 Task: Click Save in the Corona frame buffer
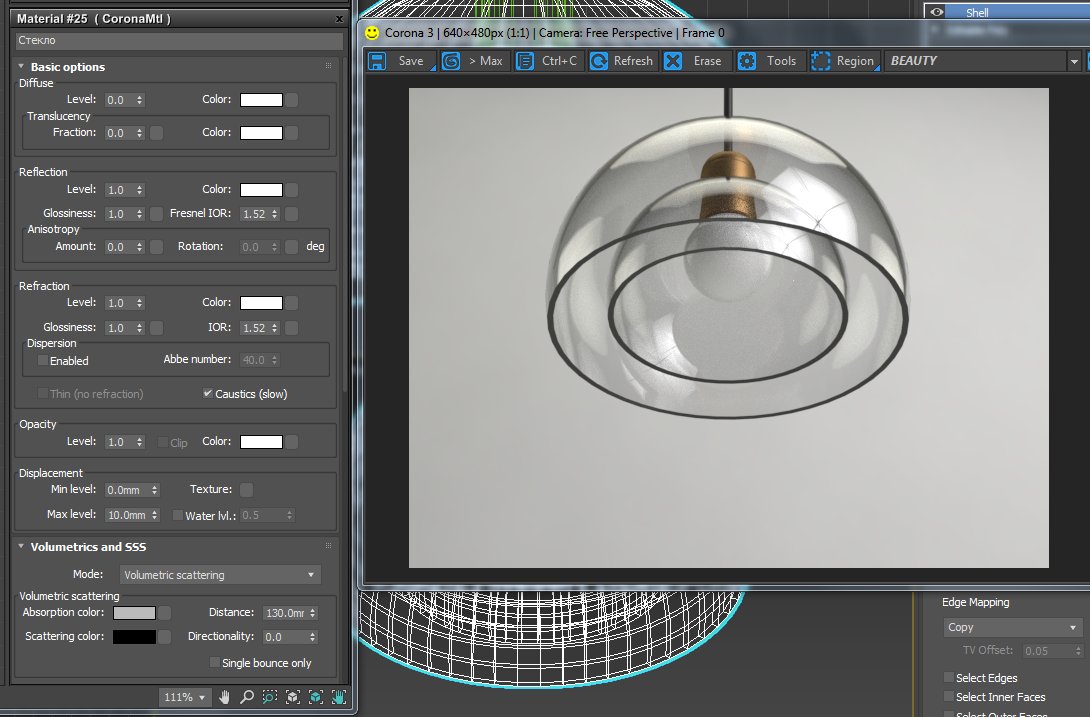click(x=399, y=61)
